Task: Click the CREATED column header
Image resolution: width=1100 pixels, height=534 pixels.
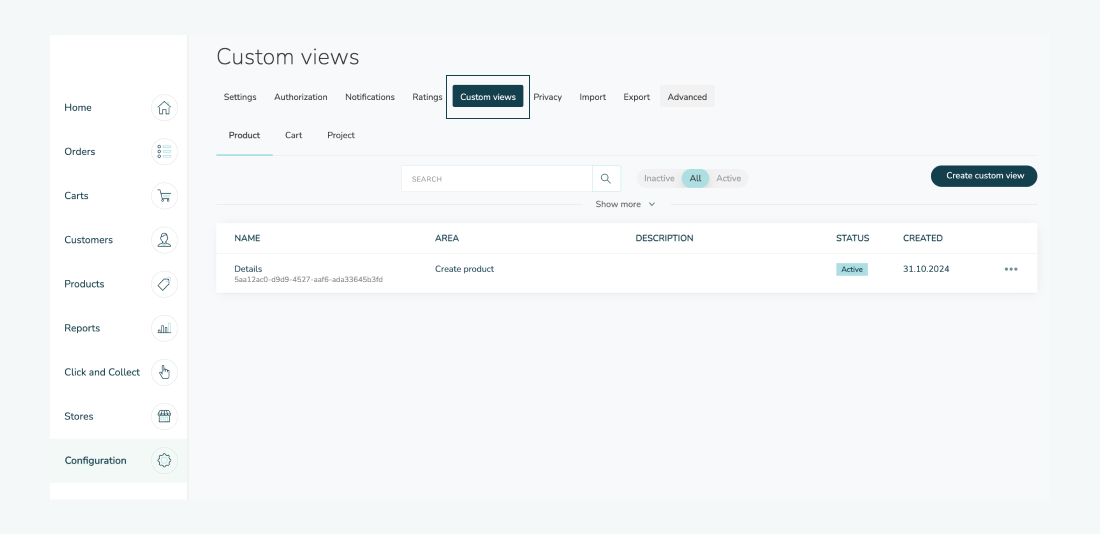Action: (x=923, y=239)
